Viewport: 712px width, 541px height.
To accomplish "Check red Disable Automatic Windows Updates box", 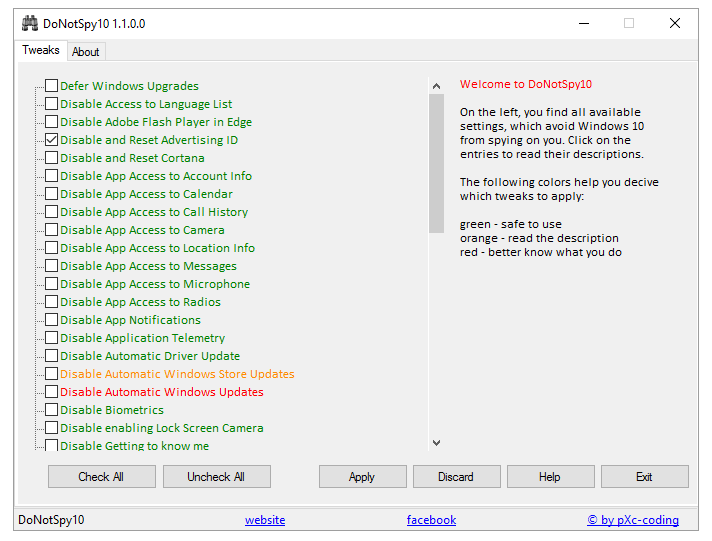I will [x=52, y=392].
